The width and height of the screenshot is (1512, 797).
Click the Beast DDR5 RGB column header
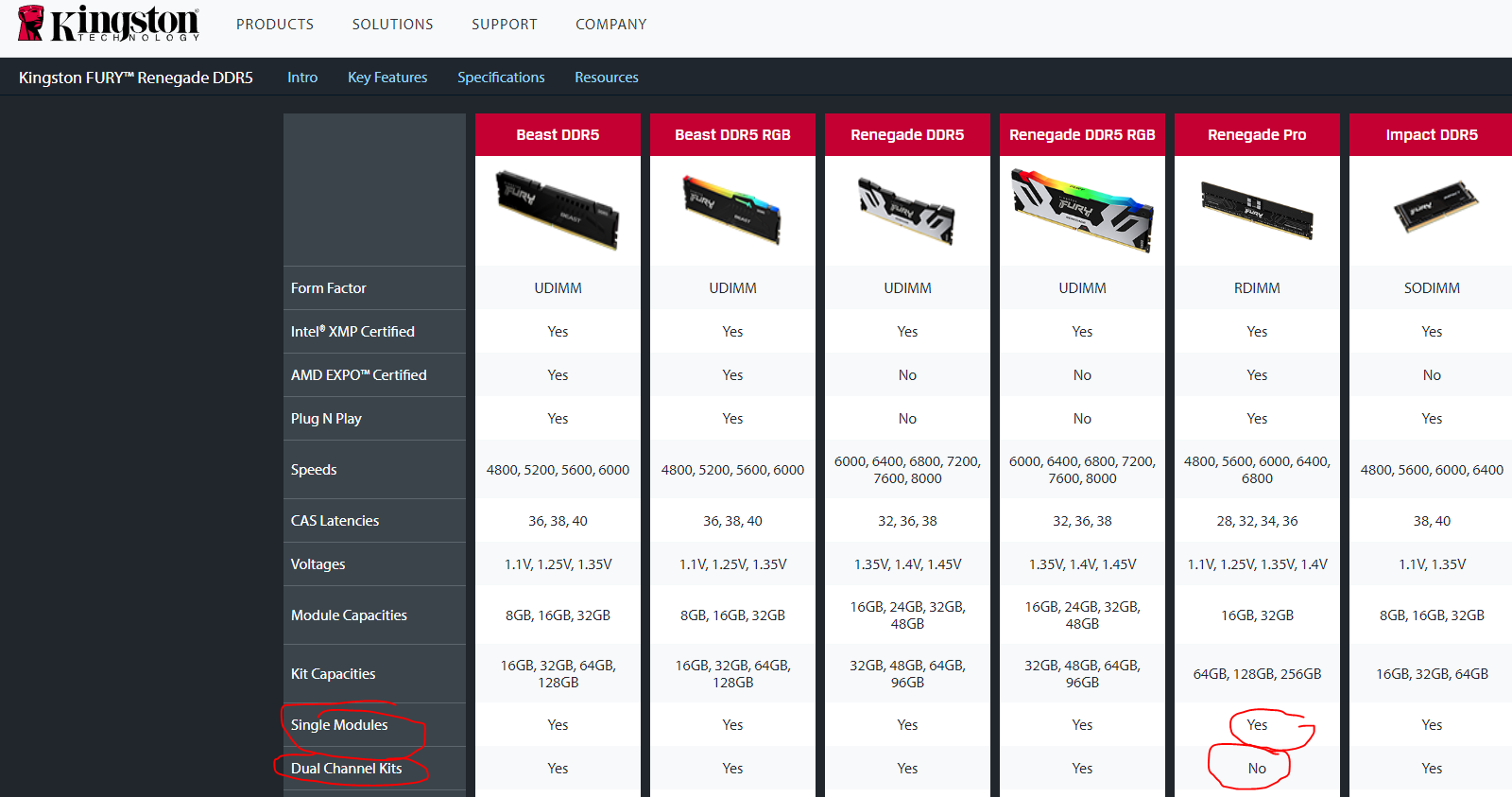[732, 134]
